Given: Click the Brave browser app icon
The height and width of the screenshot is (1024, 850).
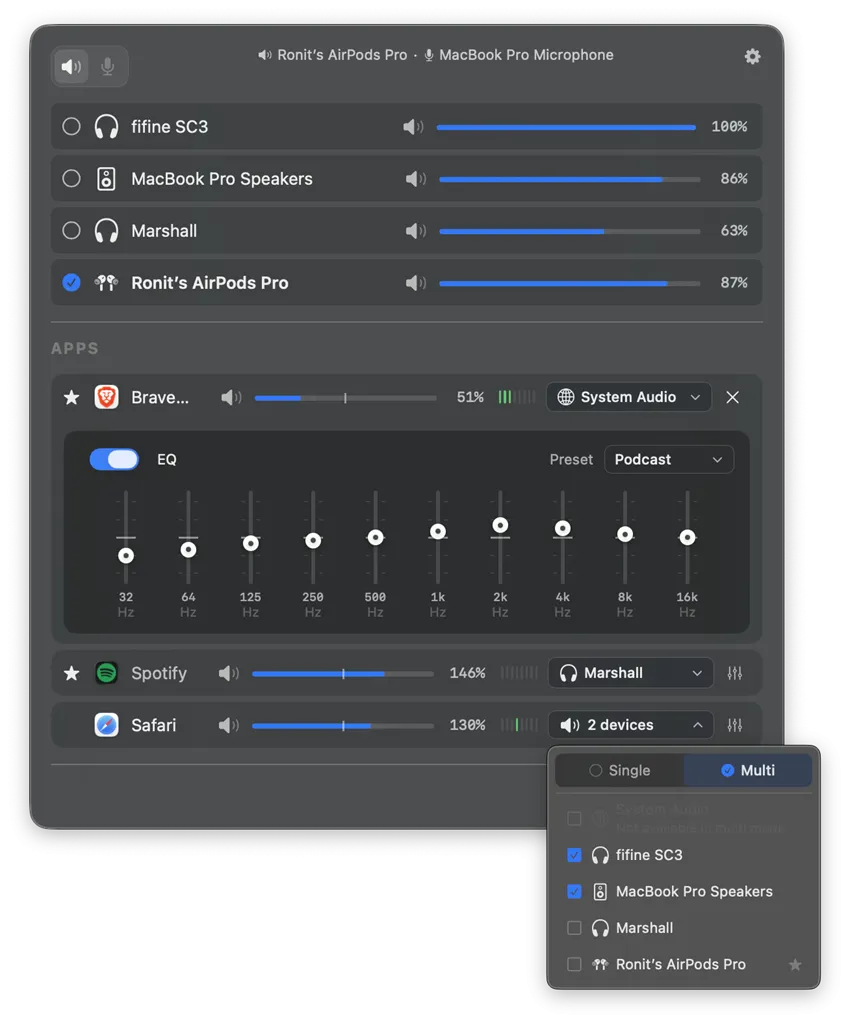Looking at the screenshot, I should (107, 396).
